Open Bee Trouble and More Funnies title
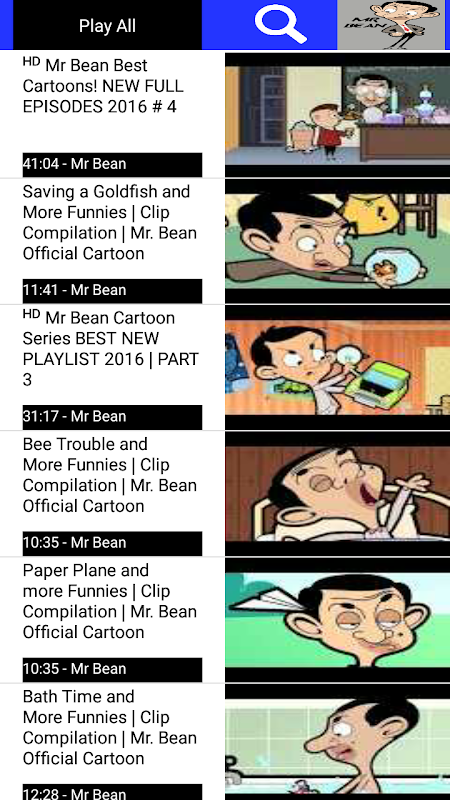The image size is (450, 800). pos(110,475)
